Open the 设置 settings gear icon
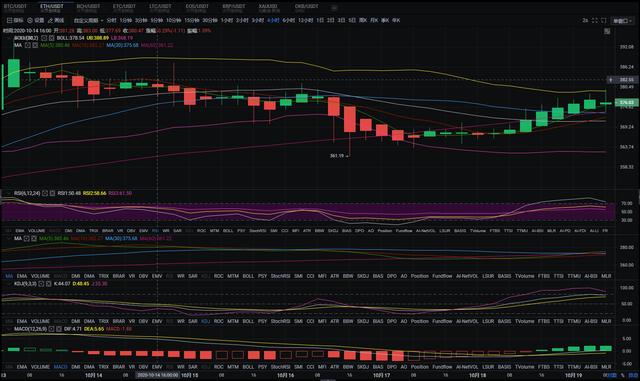 tap(30, 20)
